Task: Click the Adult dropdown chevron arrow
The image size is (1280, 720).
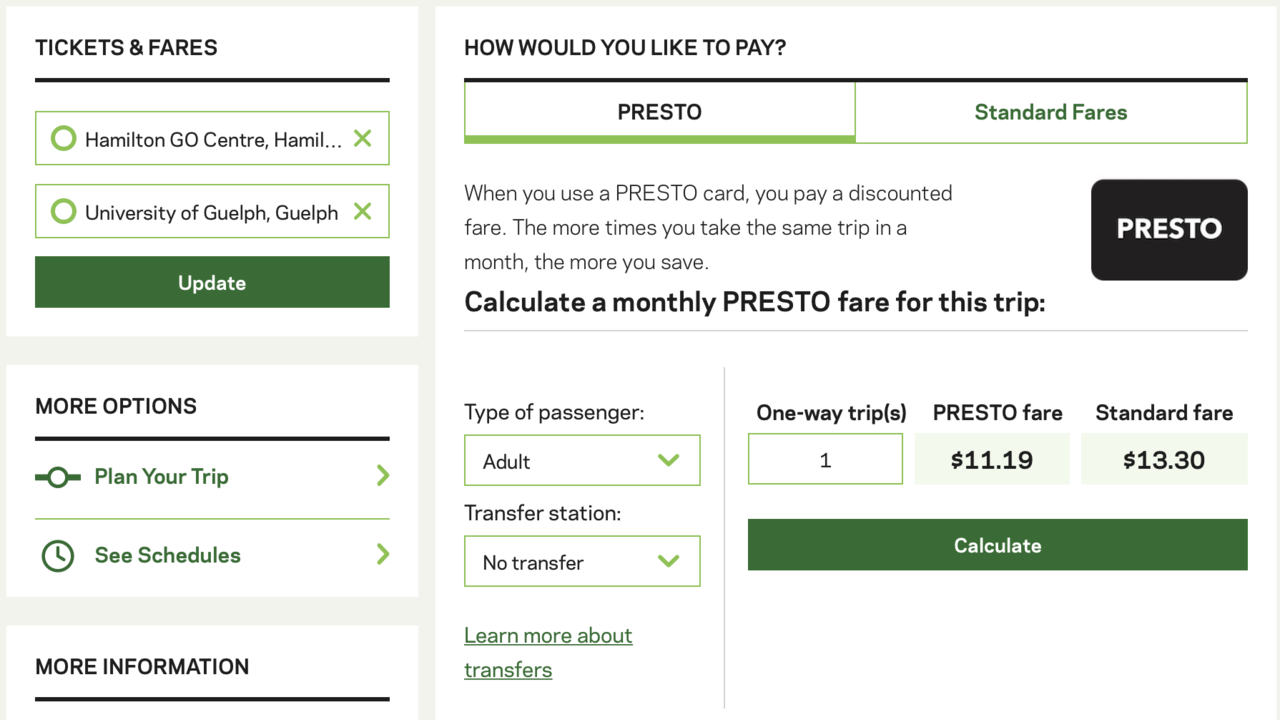Action: click(668, 460)
